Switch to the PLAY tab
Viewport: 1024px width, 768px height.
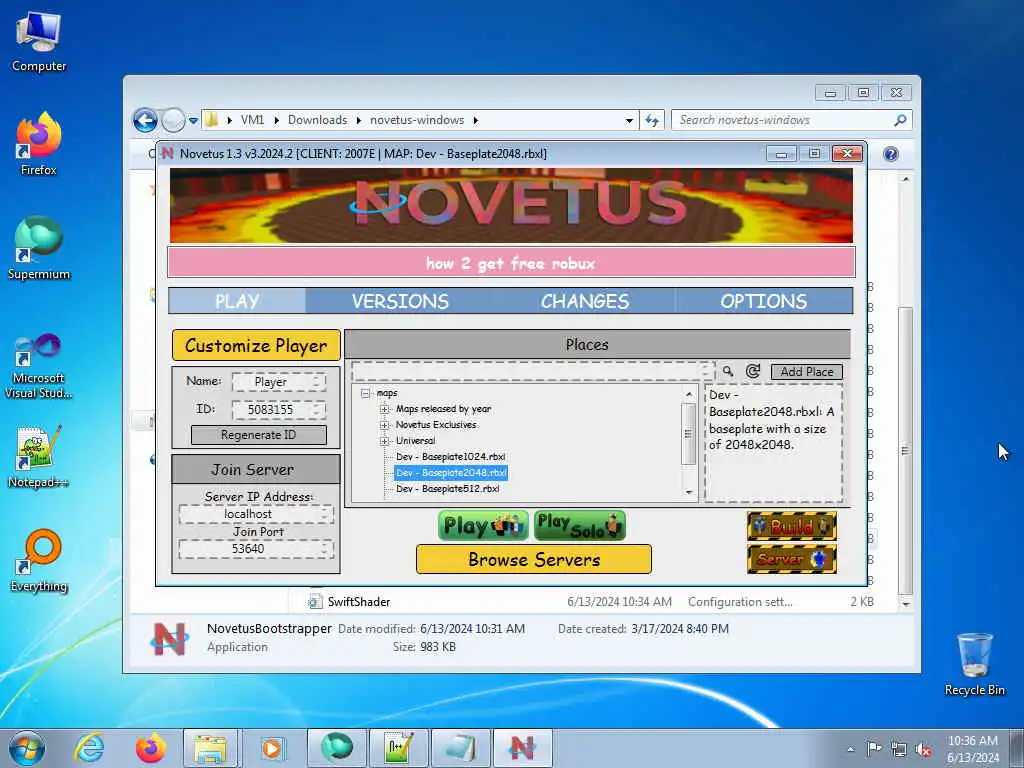point(237,301)
